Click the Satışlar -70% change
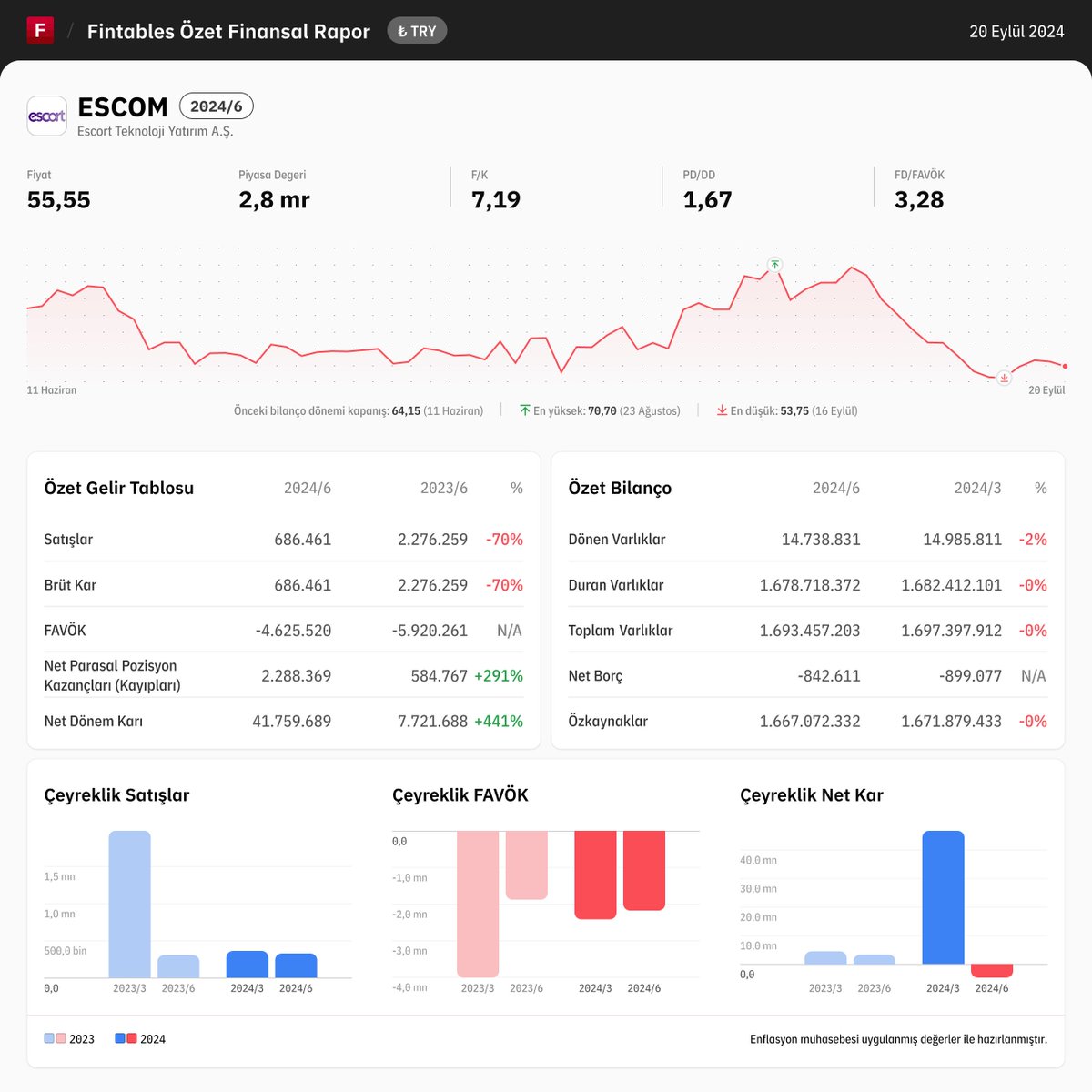Viewport: 1092px width, 1092px height. [x=504, y=540]
